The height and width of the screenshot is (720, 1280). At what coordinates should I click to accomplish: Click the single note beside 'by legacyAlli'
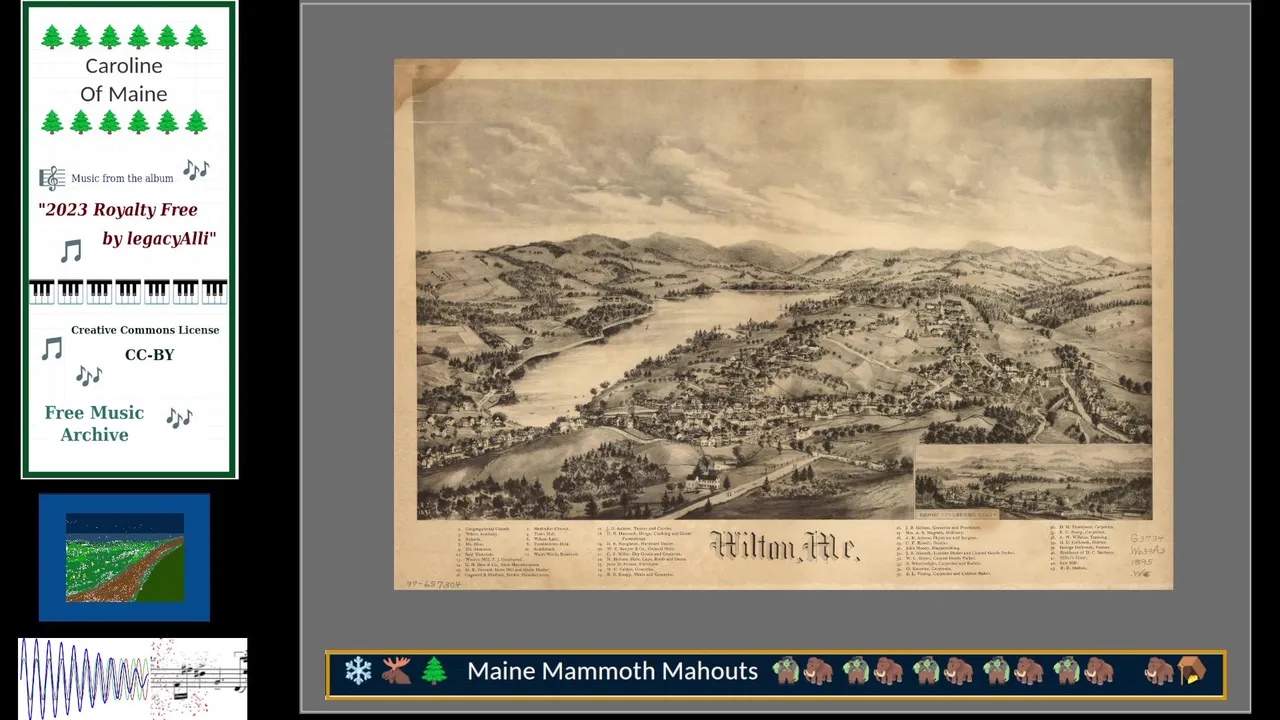[70, 250]
